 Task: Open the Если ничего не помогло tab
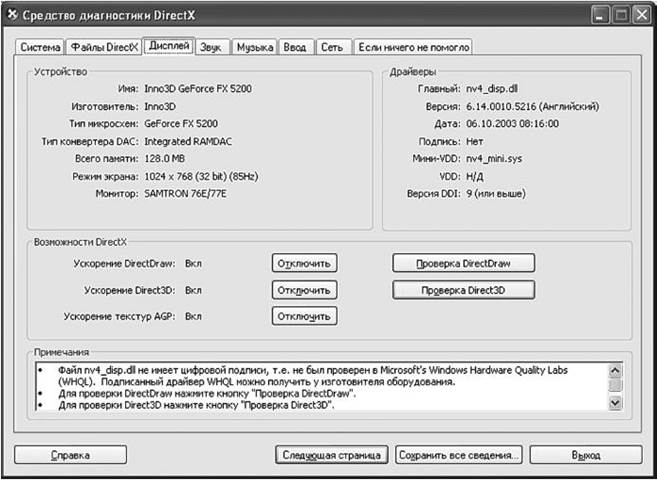[x=414, y=47]
